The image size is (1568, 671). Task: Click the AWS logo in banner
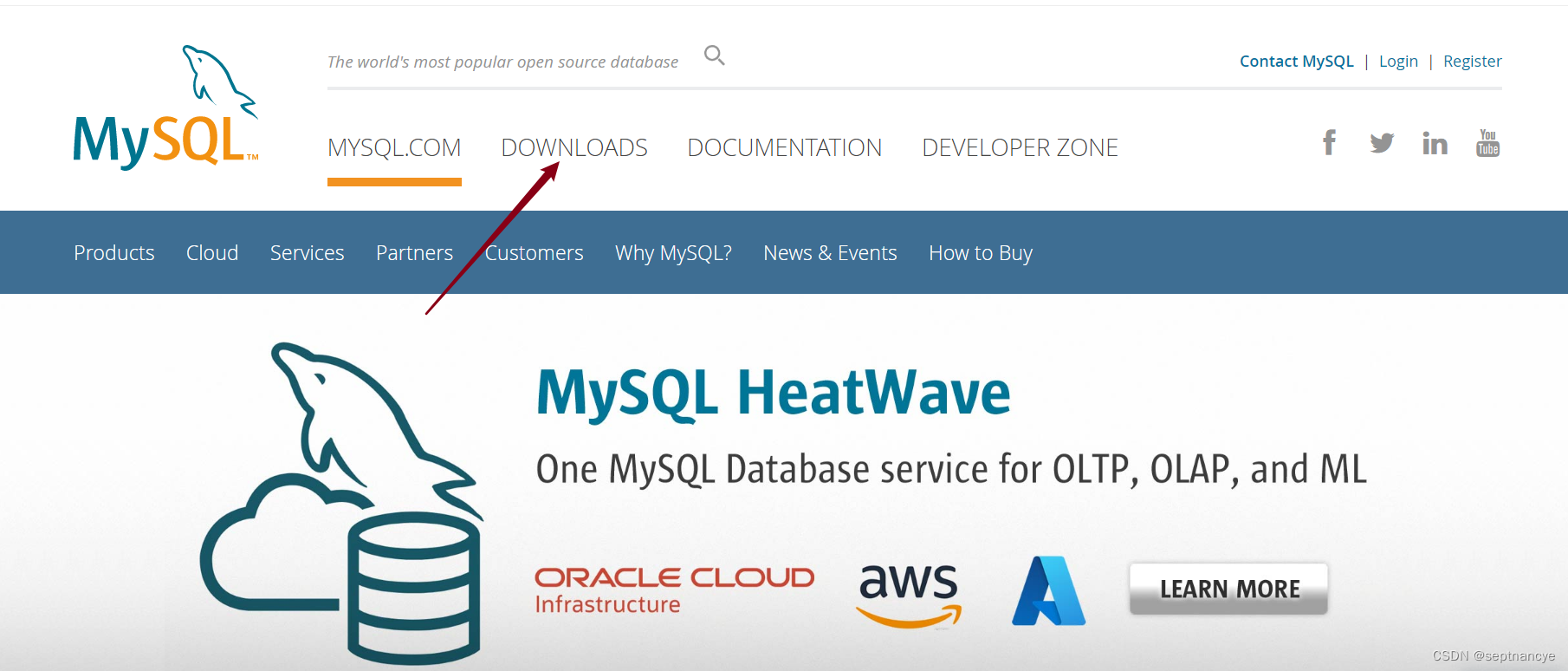909,595
